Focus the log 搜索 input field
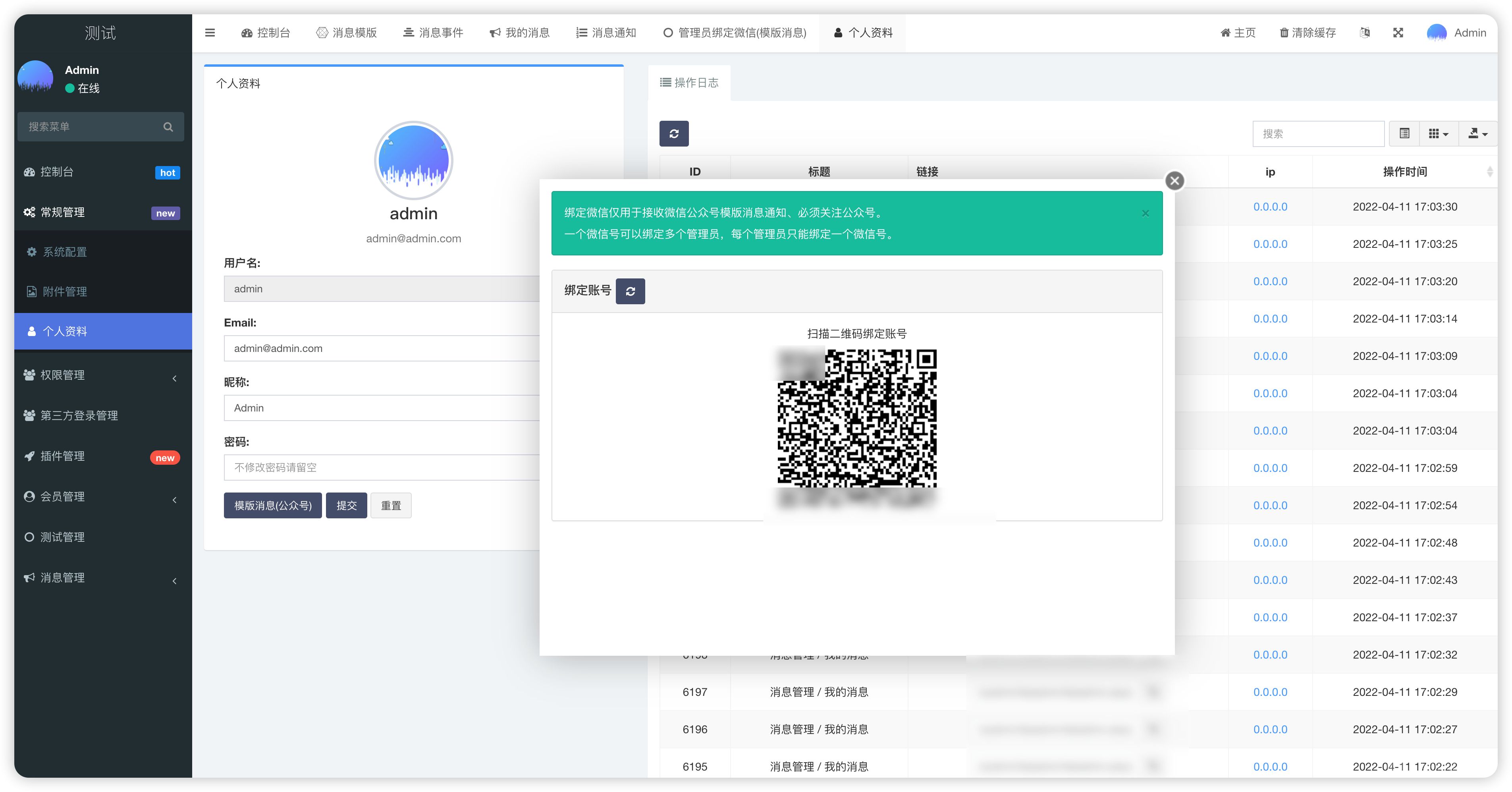The height and width of the screenshot is (792, 1512). 1318,134
